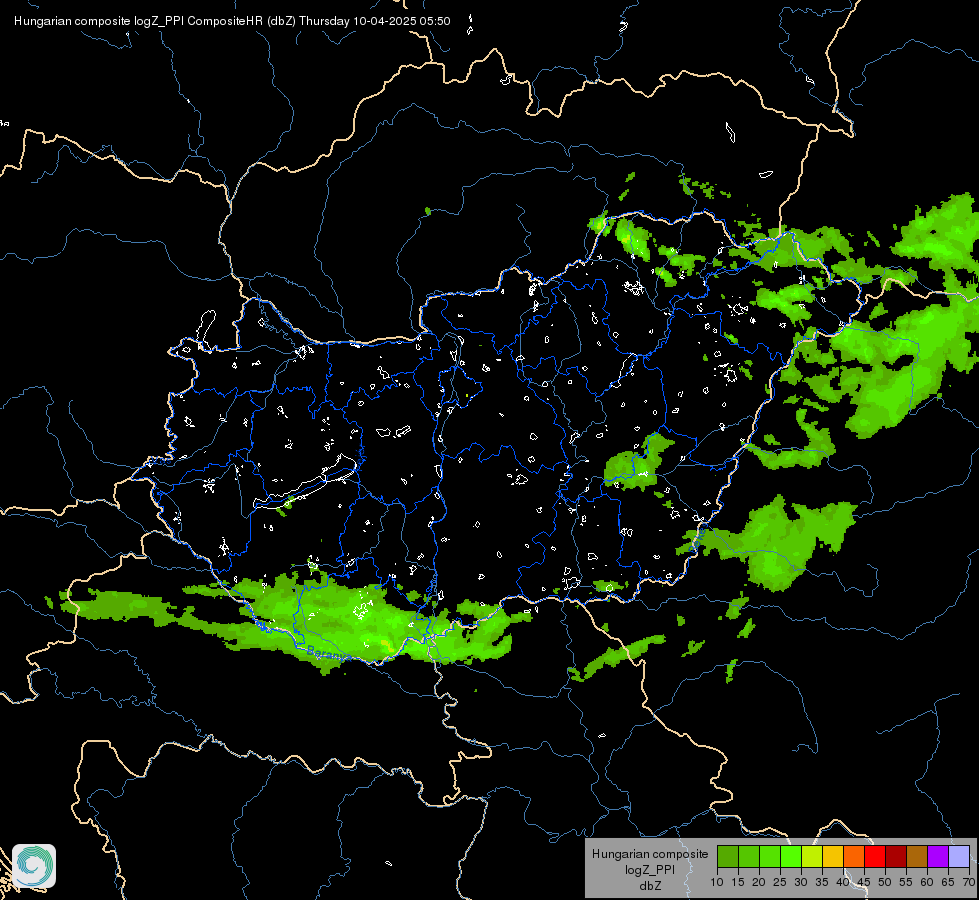The image size is (979, 900).
Task: Click the radar composite title text at top
Action: coord(232,21)
